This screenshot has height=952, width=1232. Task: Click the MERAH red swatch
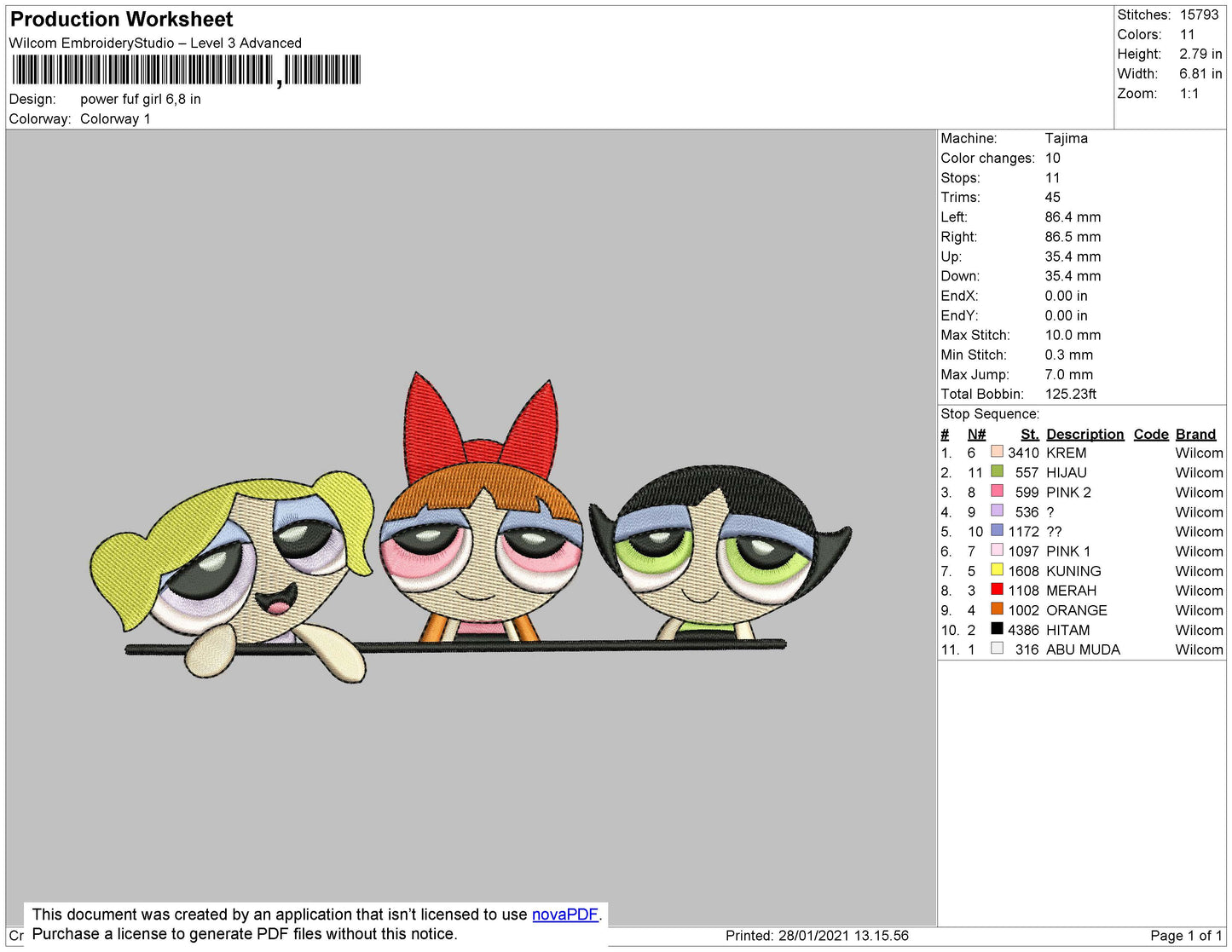click(997, 588)
